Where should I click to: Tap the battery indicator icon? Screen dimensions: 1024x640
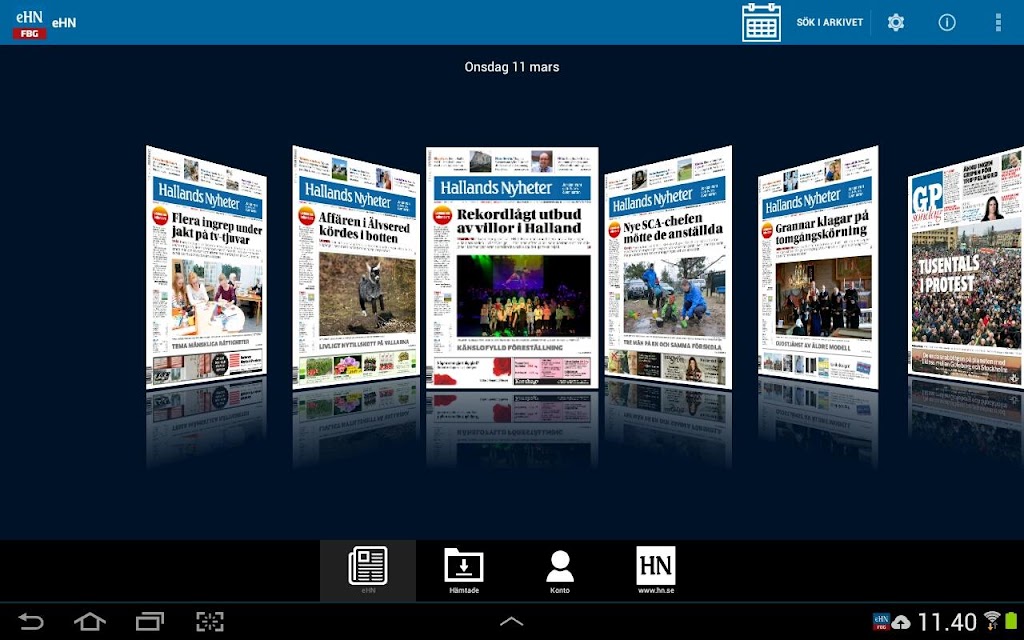(1012, 621)
